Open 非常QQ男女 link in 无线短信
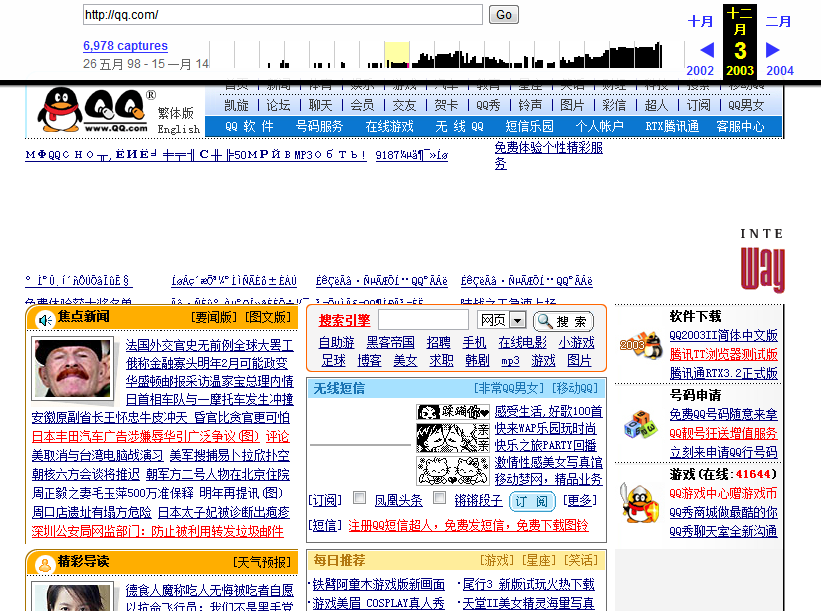The width and height of the screenshot is (821, 611). tap(509, 388)
